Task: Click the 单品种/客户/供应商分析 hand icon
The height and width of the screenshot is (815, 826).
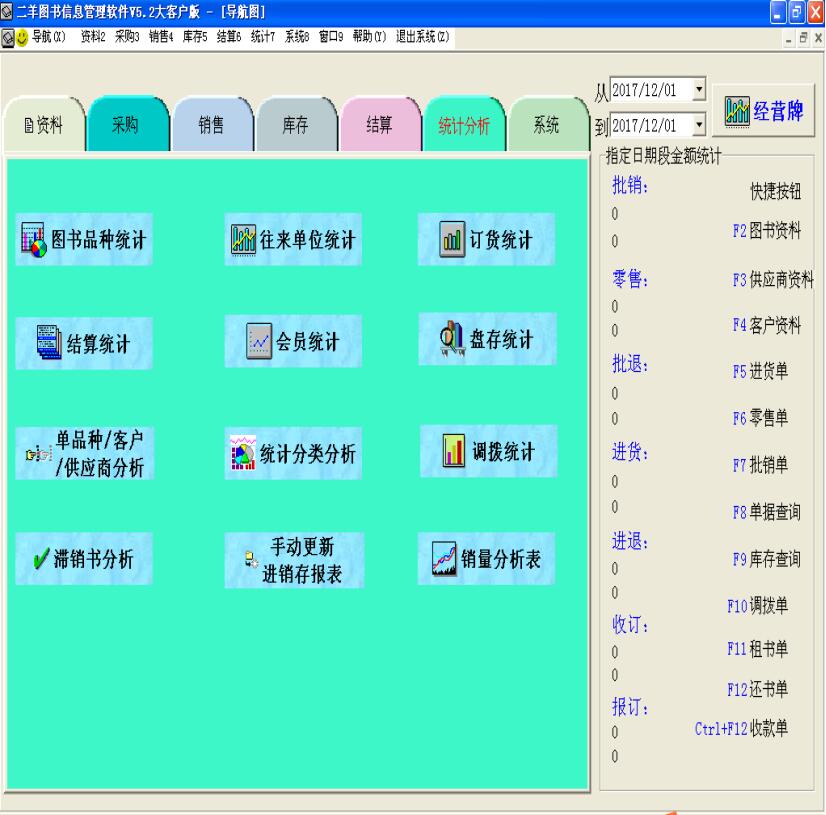Action: pyautogui.click(x=39, y=453)
